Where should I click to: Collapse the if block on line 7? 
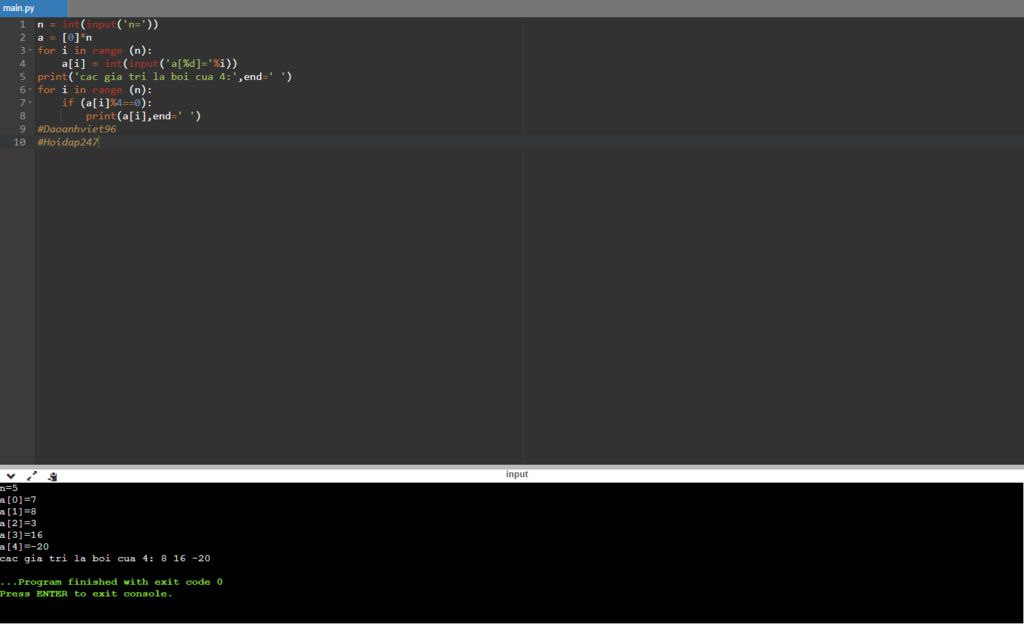(x=30, y=103)
